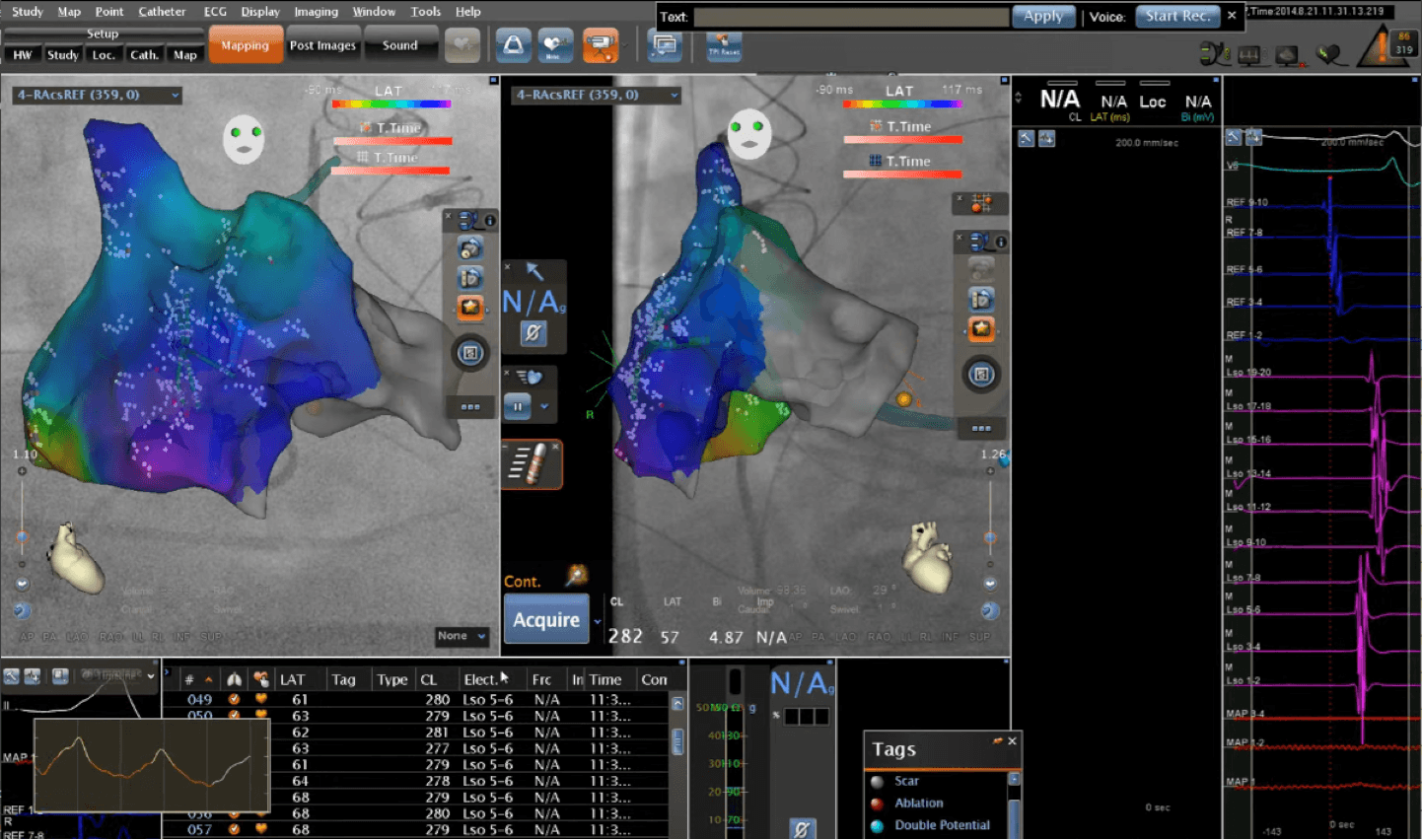Expand the Acquire button dropdown arrow
Image resolution: width=1422 pixels, height=840 pixels.
[597, 621]
